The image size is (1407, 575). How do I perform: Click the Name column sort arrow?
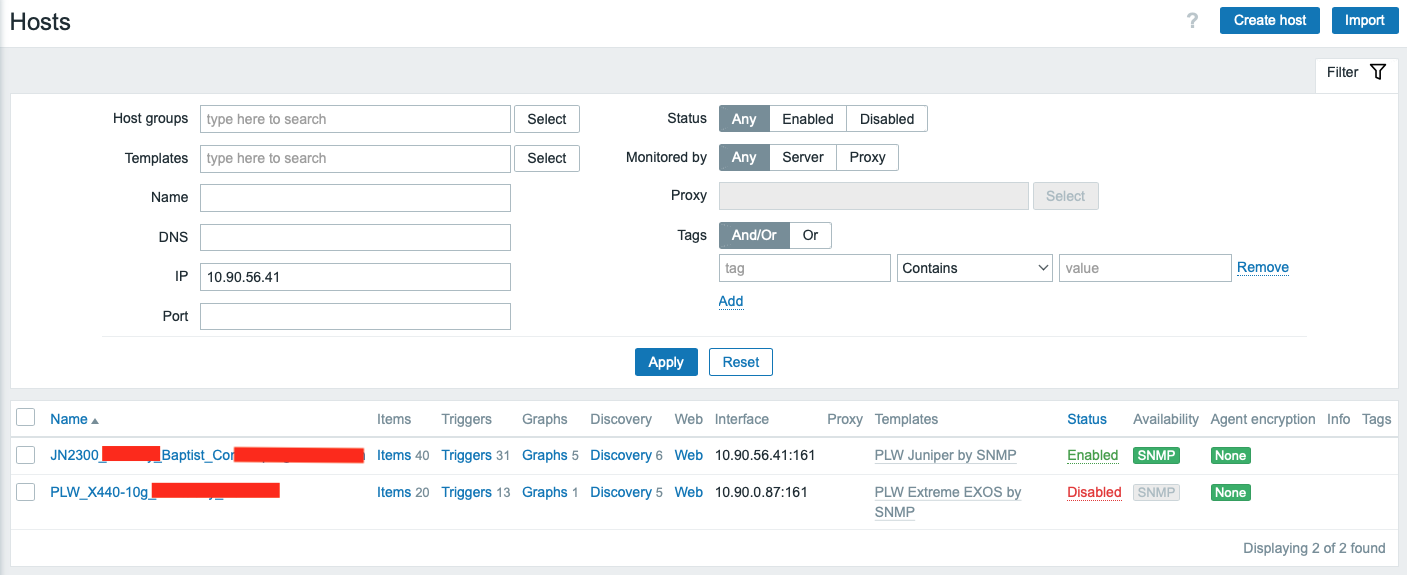coord(95,420)
